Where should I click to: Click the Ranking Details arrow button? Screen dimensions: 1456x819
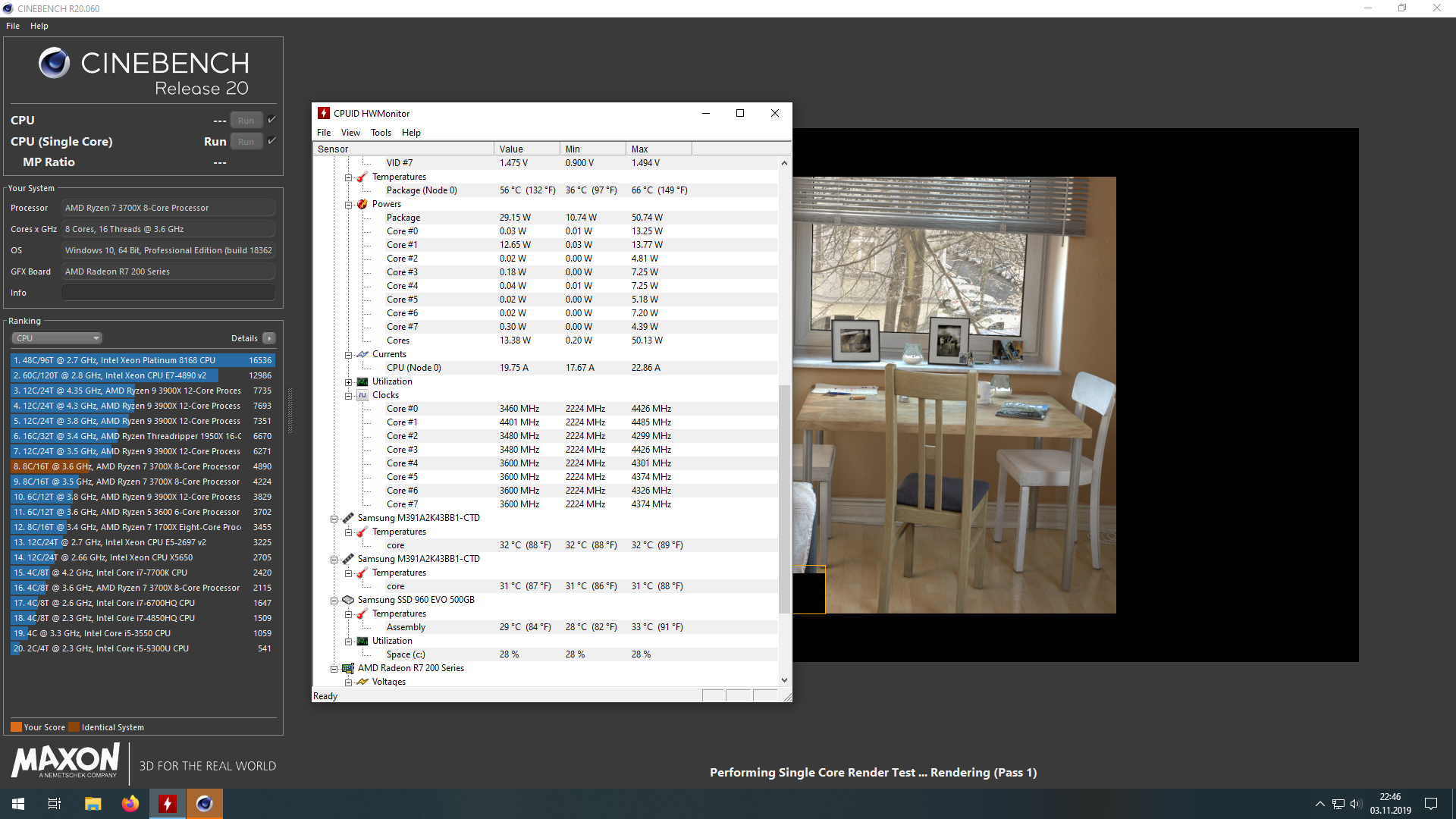[x=269, y=338]
